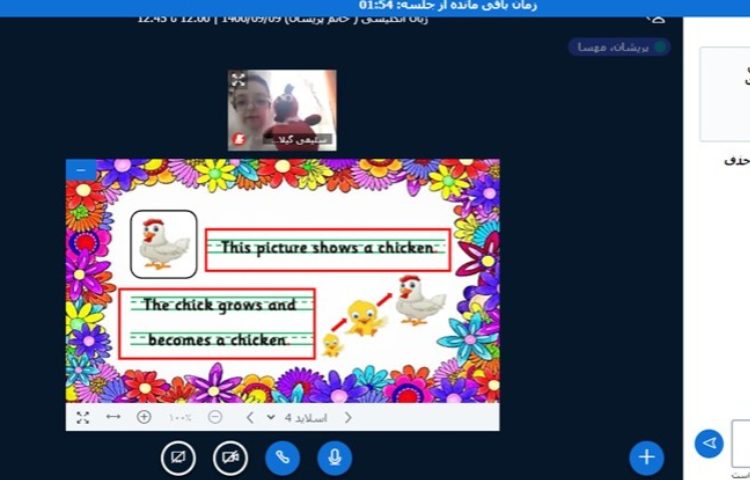This screenshot has width=750, height=480.
Task: Click the left chevron beside slide selector
Action: pos(250,417)
